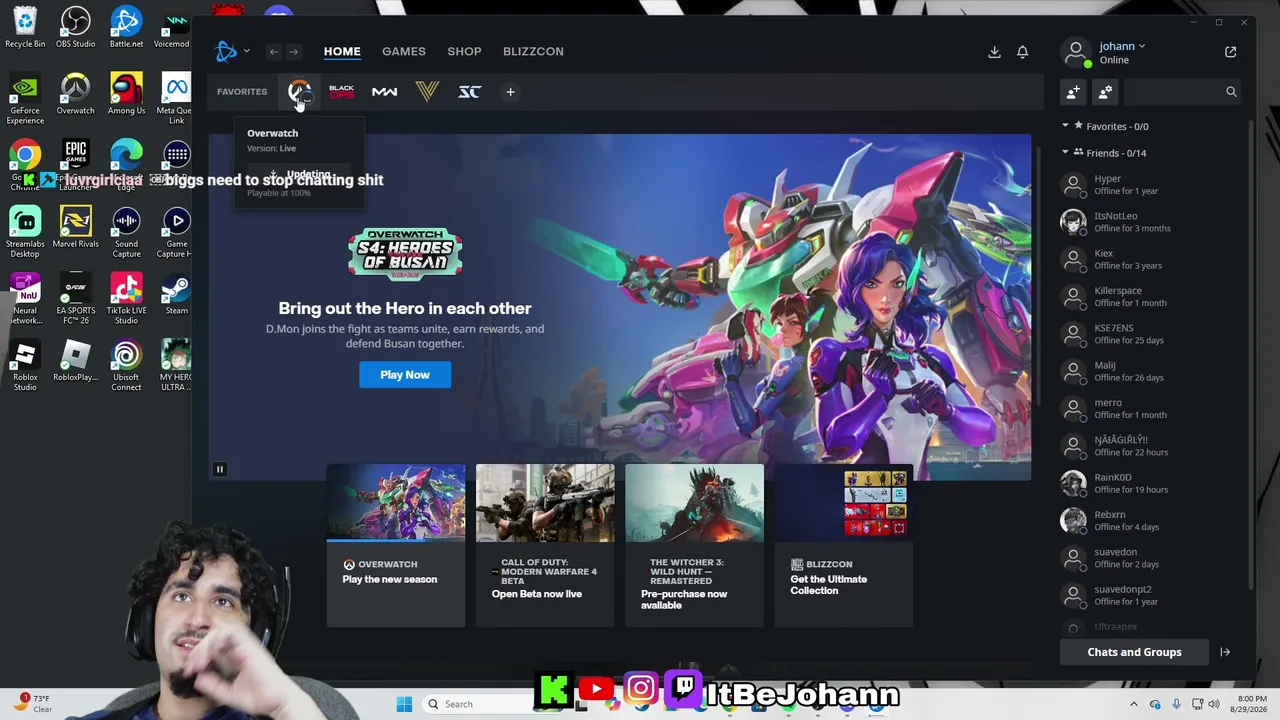1280x720 pixels.
Task: Select Overwatch in the favorites bar
Action: (x=299, y=92)
